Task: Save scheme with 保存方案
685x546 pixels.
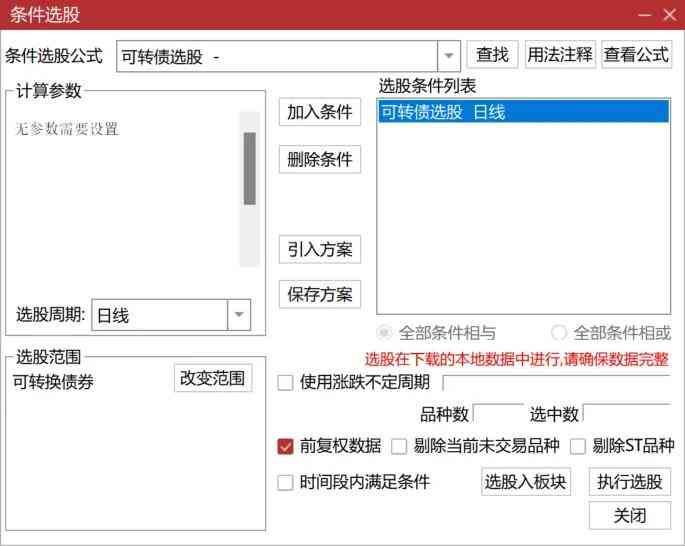Action: coord(319,294)
